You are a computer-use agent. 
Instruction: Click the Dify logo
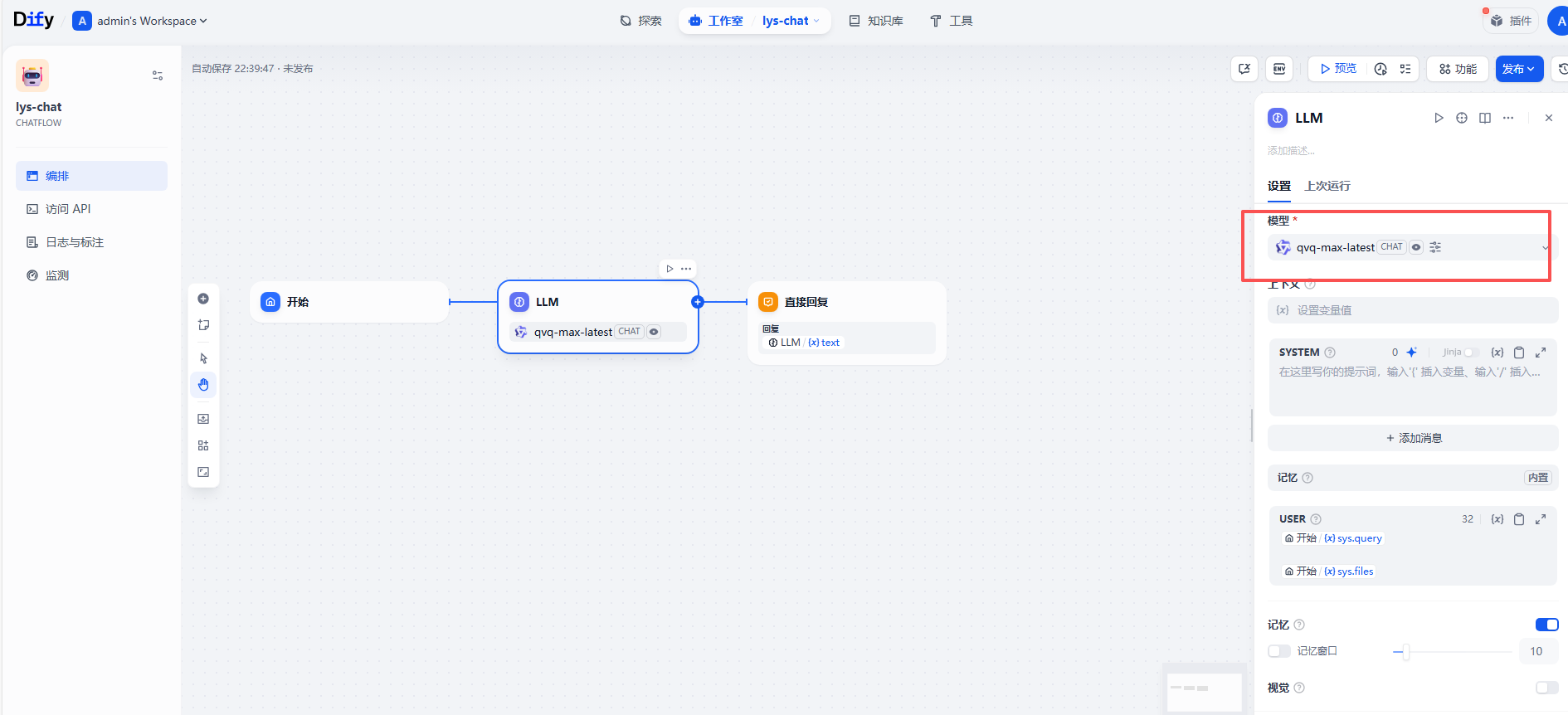click(x=33, y=20)
